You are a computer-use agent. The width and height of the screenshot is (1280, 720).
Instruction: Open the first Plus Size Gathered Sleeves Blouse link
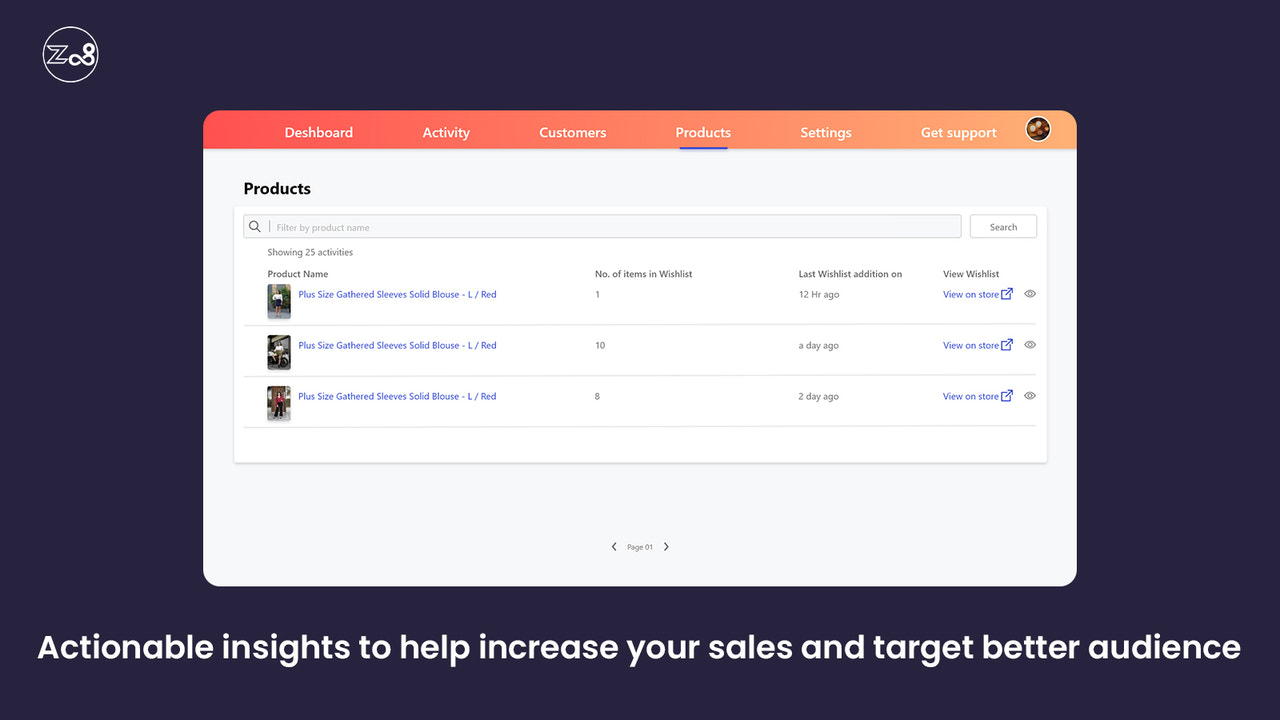point(397,293)
